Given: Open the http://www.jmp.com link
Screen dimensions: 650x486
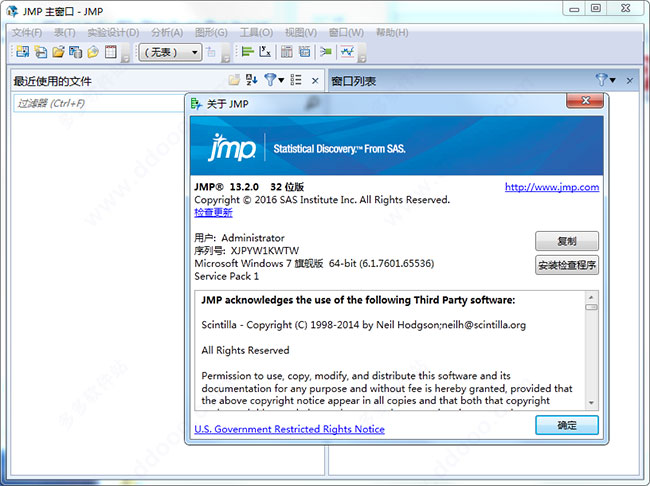Looking at the screenshot, I should tap(552, 187).
